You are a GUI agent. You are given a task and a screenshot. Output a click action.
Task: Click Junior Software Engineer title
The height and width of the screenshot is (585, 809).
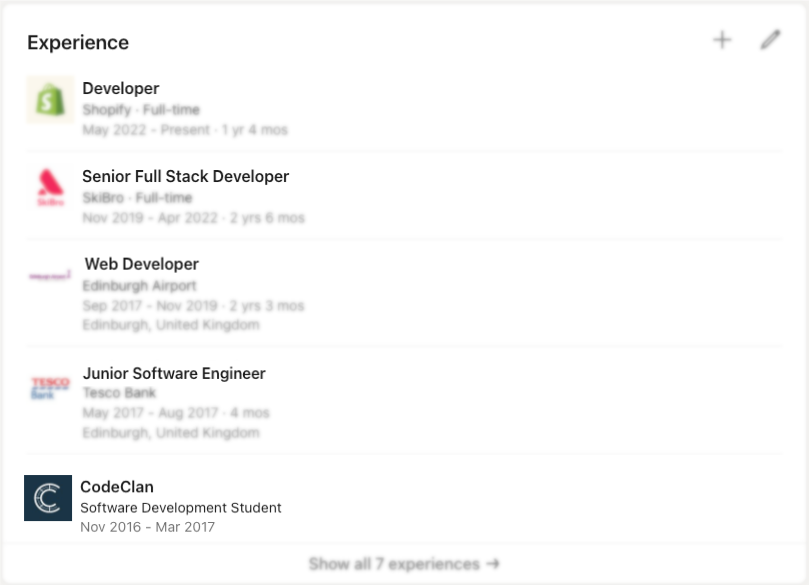coord(174,373)
